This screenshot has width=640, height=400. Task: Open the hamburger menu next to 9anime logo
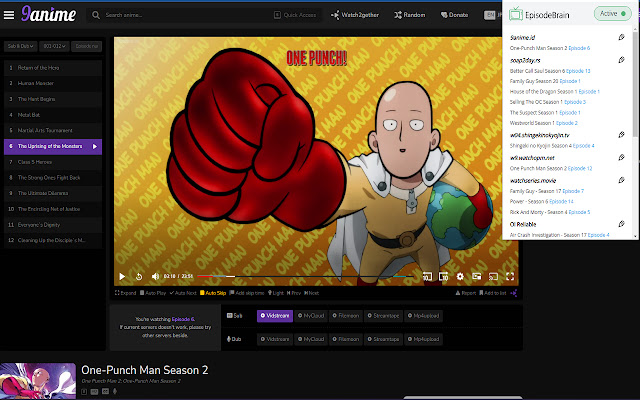tap(9, 15)
